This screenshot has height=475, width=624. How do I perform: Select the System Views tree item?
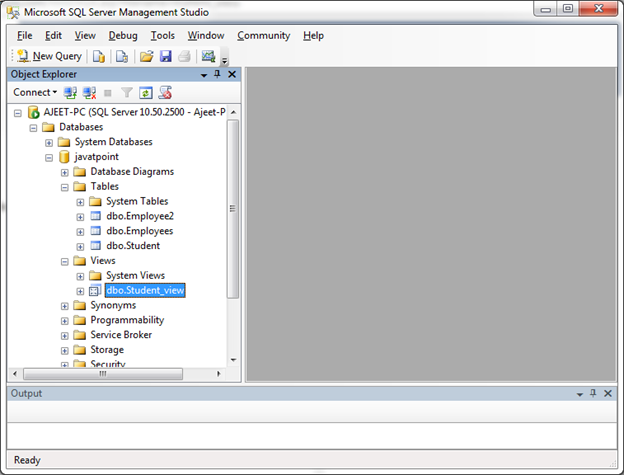[x=135, y=275]
